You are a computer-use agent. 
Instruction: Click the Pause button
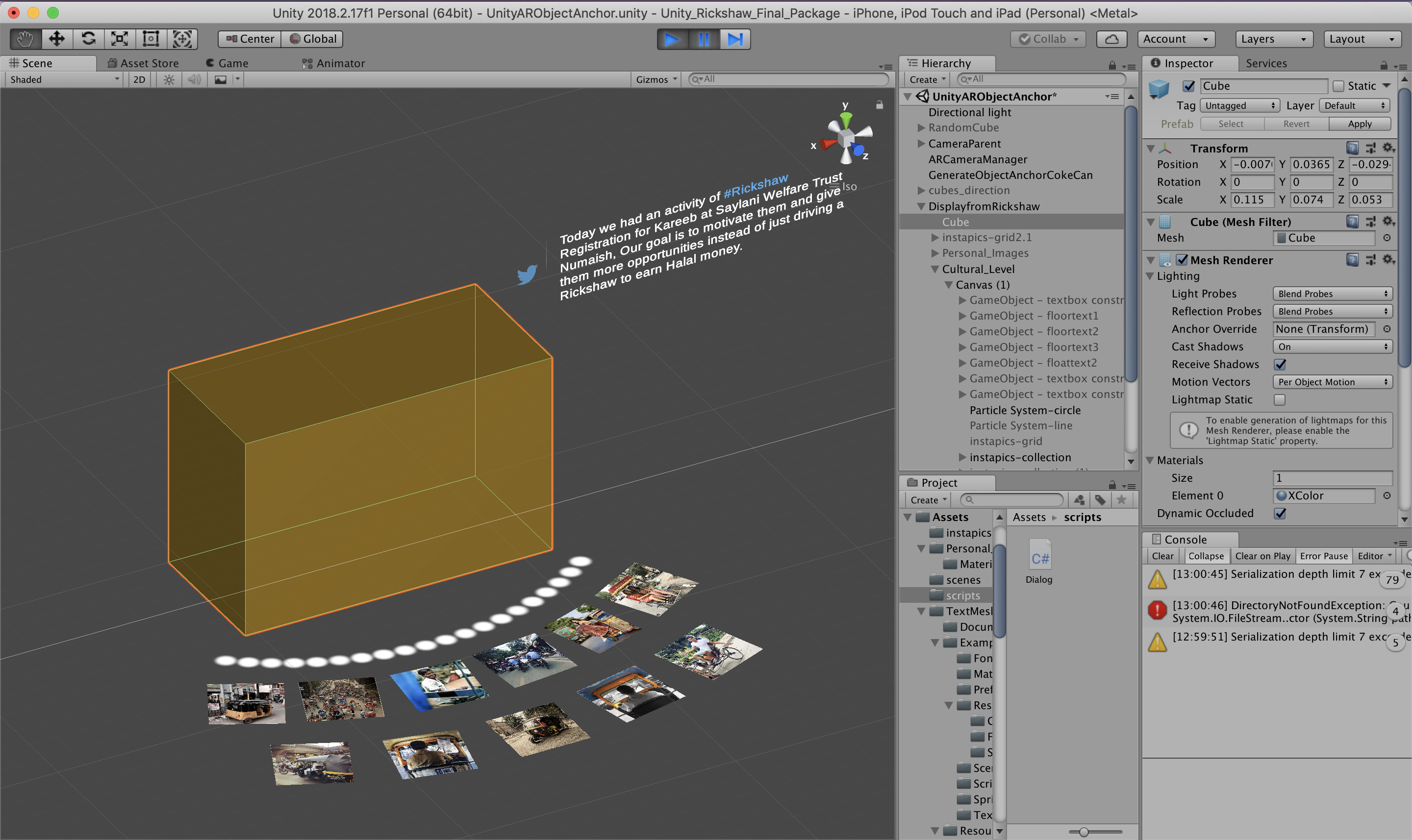pyautogui.click(x=704, y=40)
